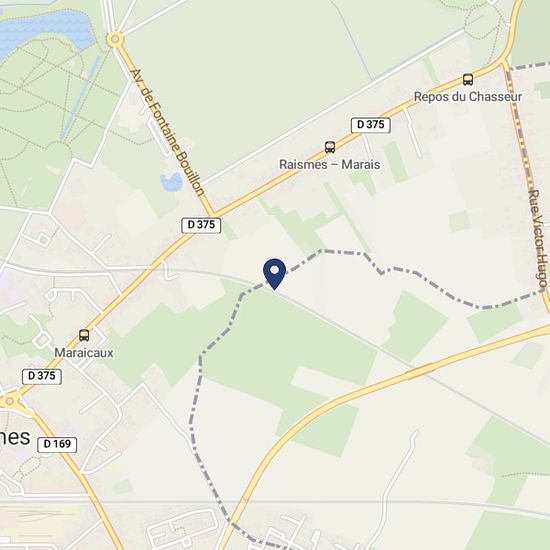The image size is (550, 550).
Task: Click the Rue Victor Hugo street label
Action: [539, 239]
